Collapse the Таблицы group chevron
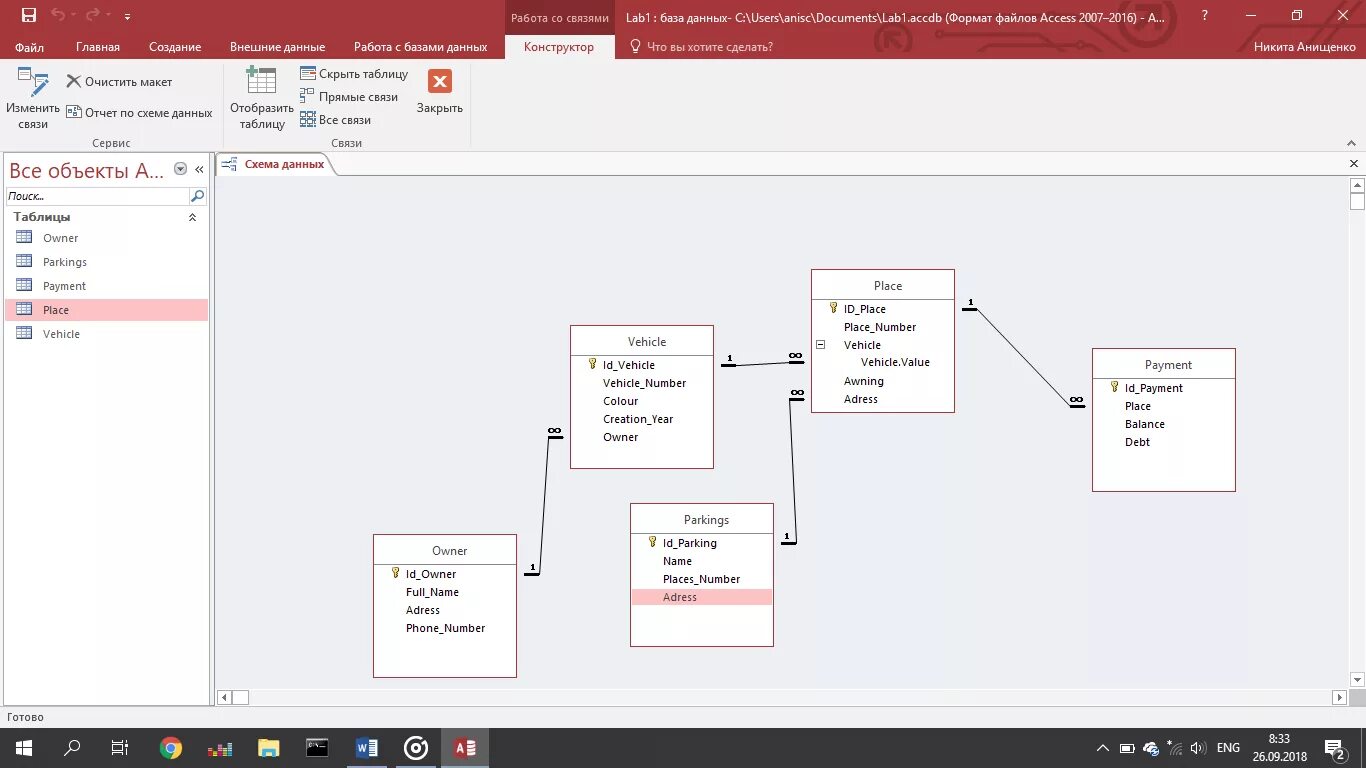 coord(192,217)
